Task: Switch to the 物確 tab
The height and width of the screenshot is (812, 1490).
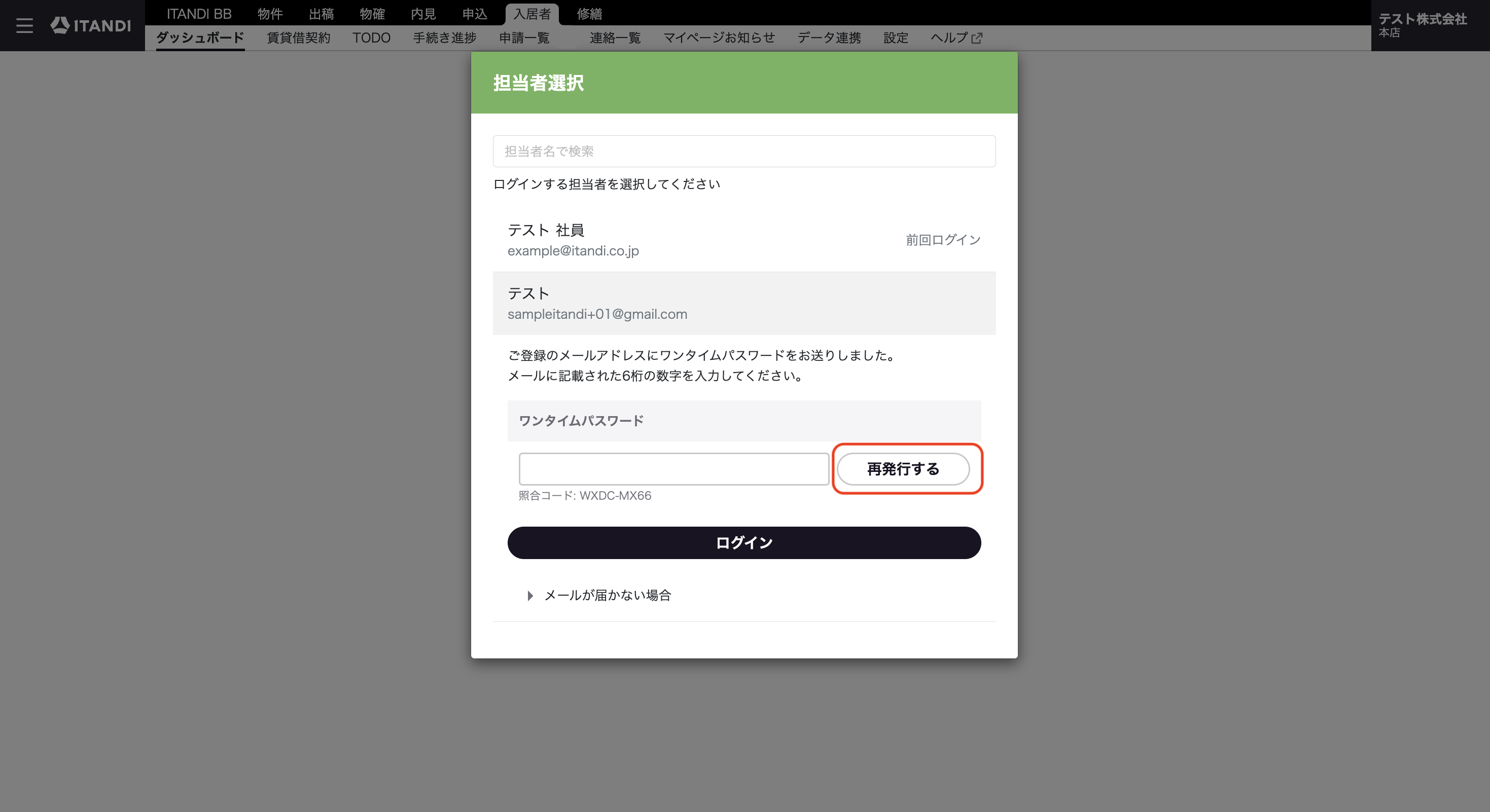Action: (x=372, y=14)
